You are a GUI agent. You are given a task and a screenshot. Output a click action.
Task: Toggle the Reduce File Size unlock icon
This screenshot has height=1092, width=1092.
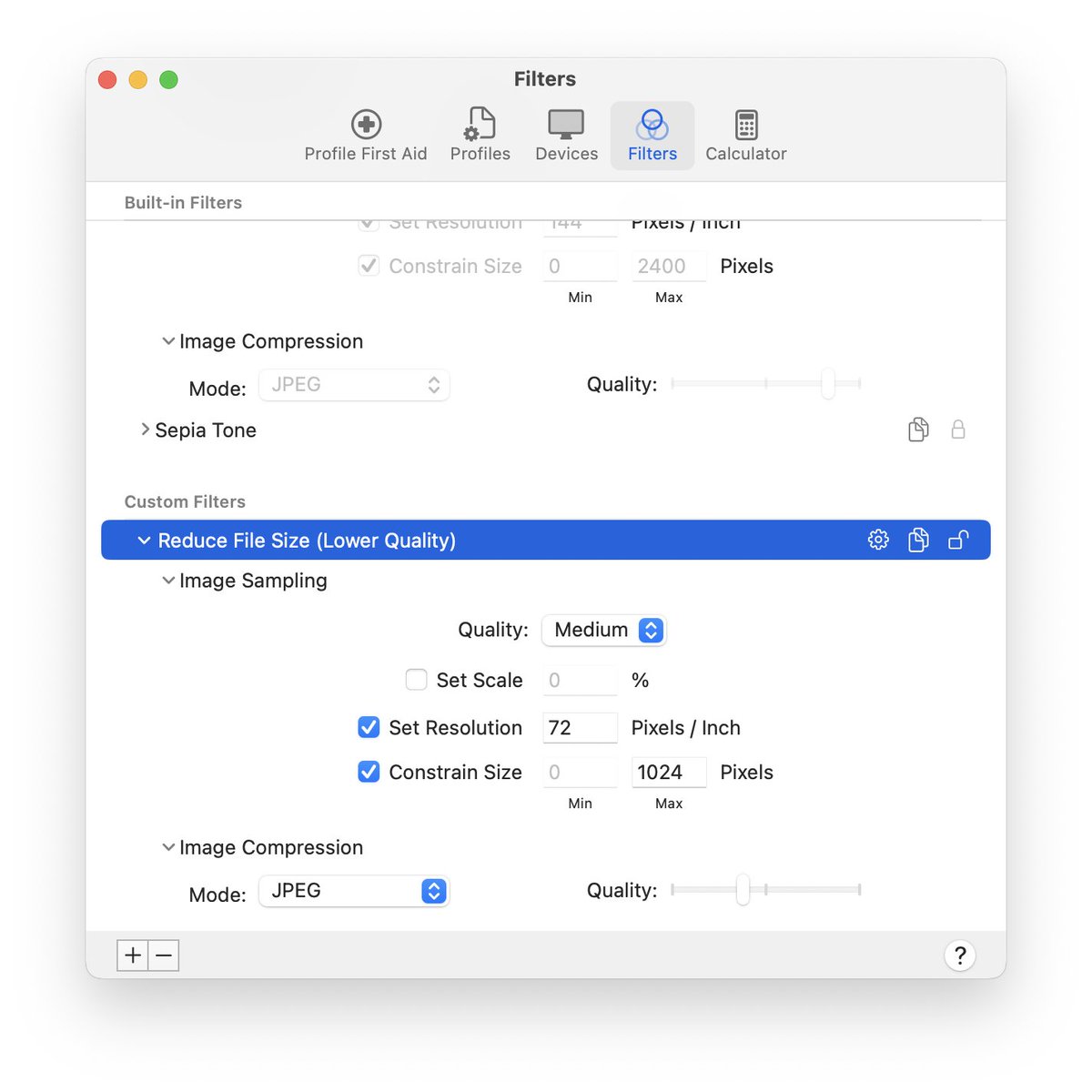pos(958,540)
